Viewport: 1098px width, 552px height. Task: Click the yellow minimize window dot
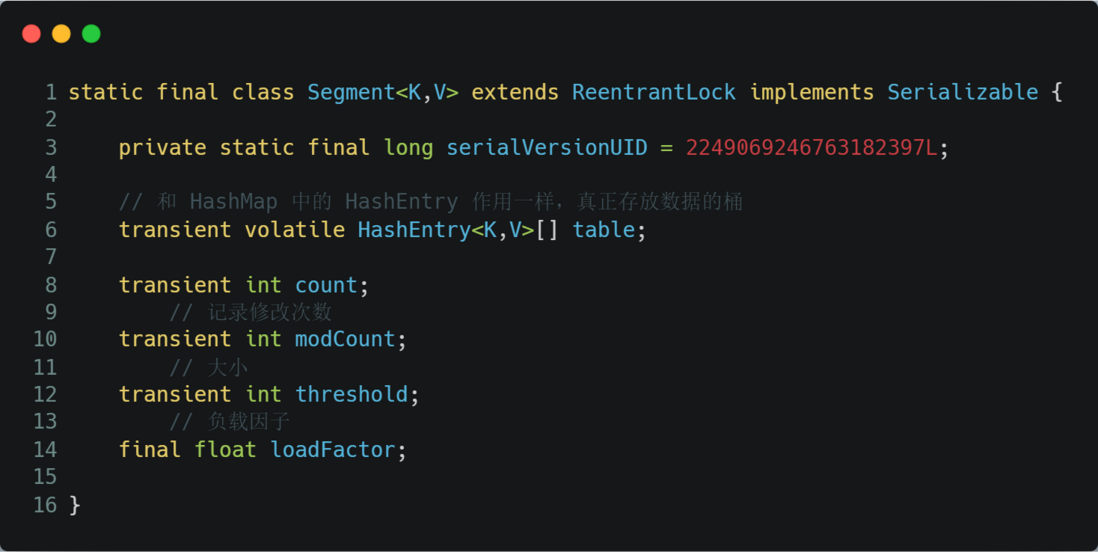pos(62,34)
